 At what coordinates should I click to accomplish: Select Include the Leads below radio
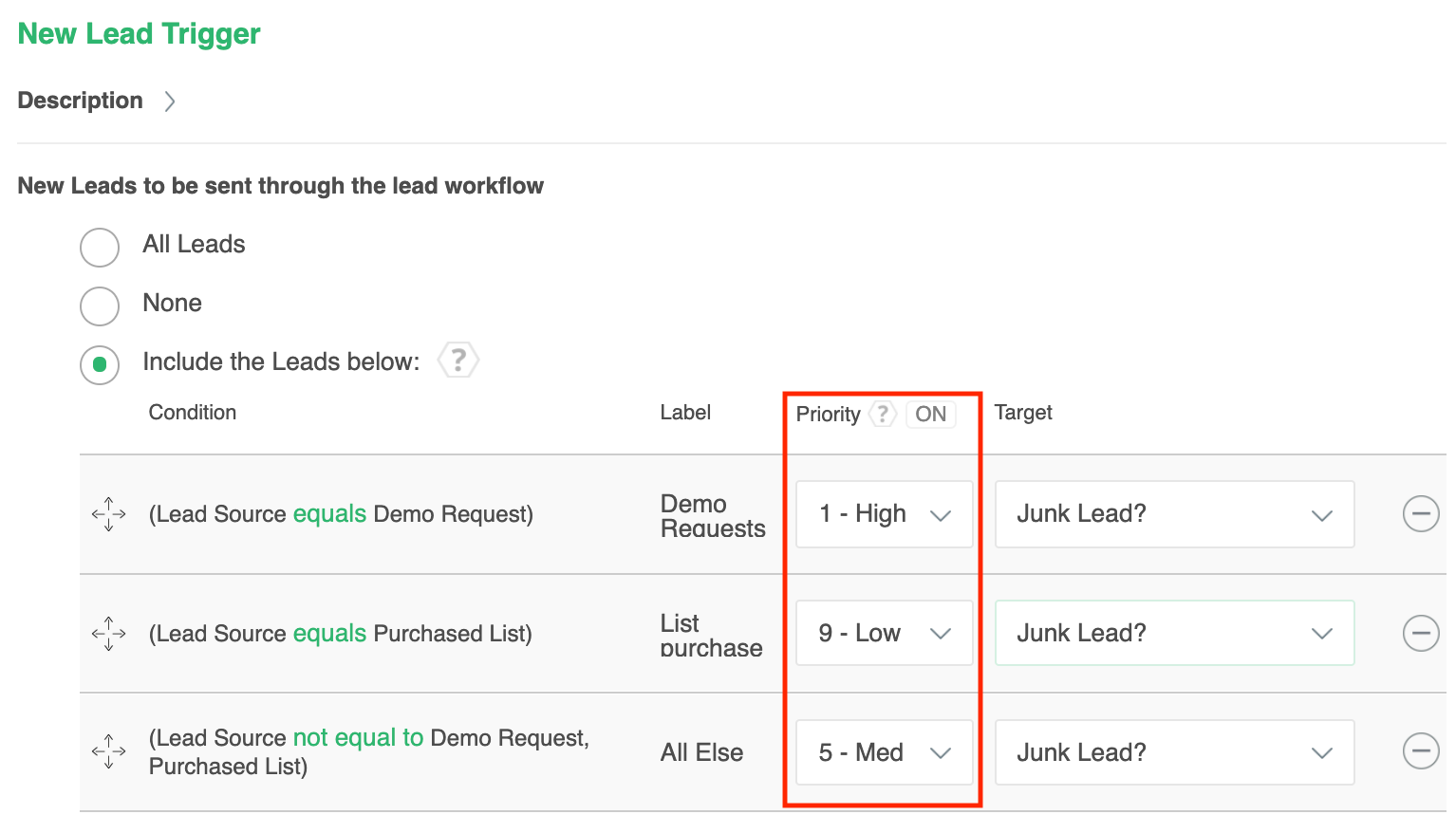[x=100, y=364]
